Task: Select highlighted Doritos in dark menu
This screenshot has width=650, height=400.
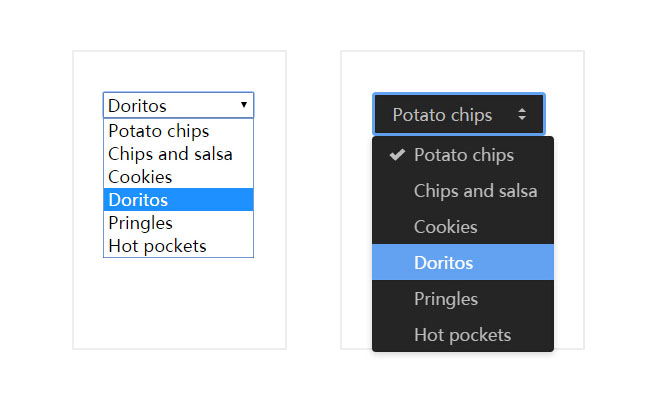Action: tap(444, 263)
